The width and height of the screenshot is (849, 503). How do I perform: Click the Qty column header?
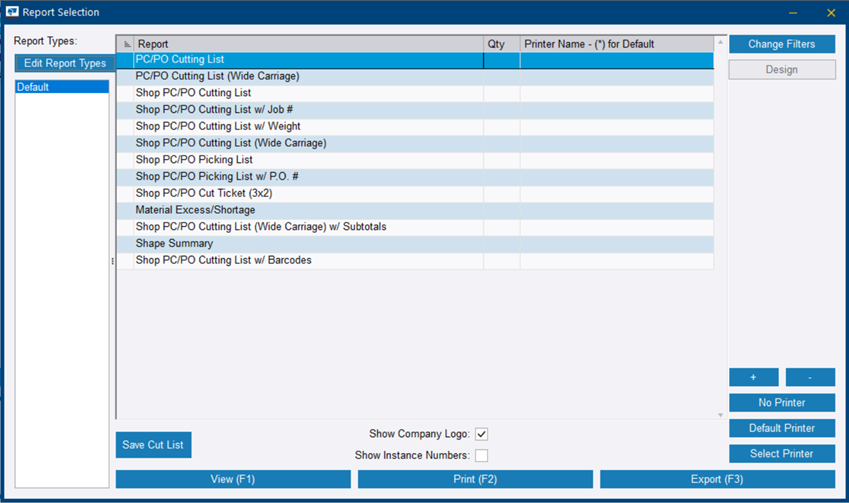(501, 44)
